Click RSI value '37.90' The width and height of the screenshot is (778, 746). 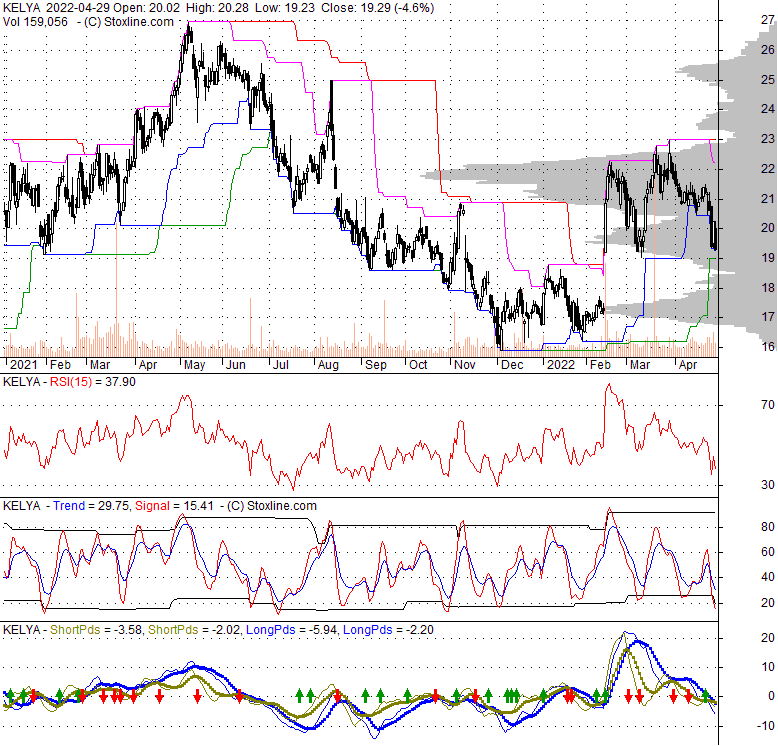(x=121, y=382)
